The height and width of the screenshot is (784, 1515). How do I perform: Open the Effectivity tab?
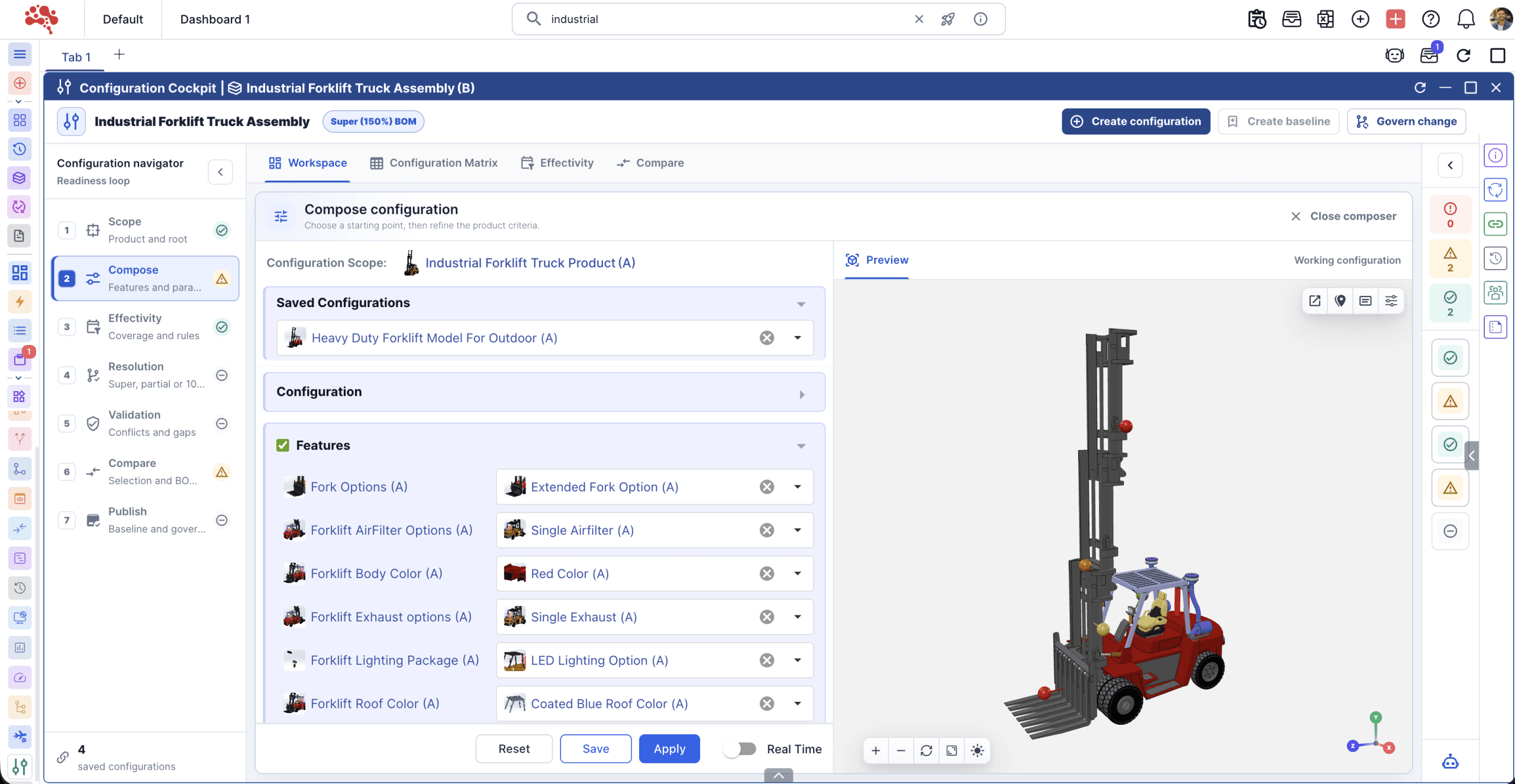(x=557, y=163)
